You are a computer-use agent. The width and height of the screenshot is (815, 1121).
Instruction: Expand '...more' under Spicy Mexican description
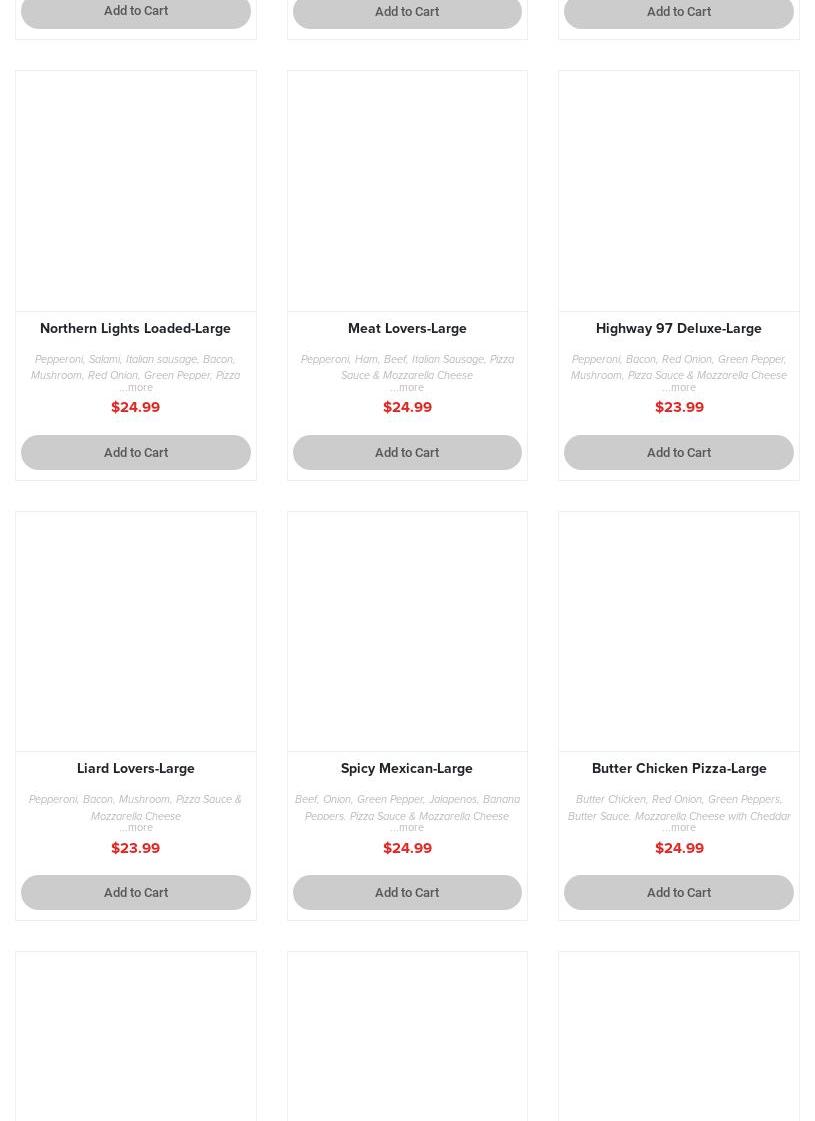(x=407, y=828)
